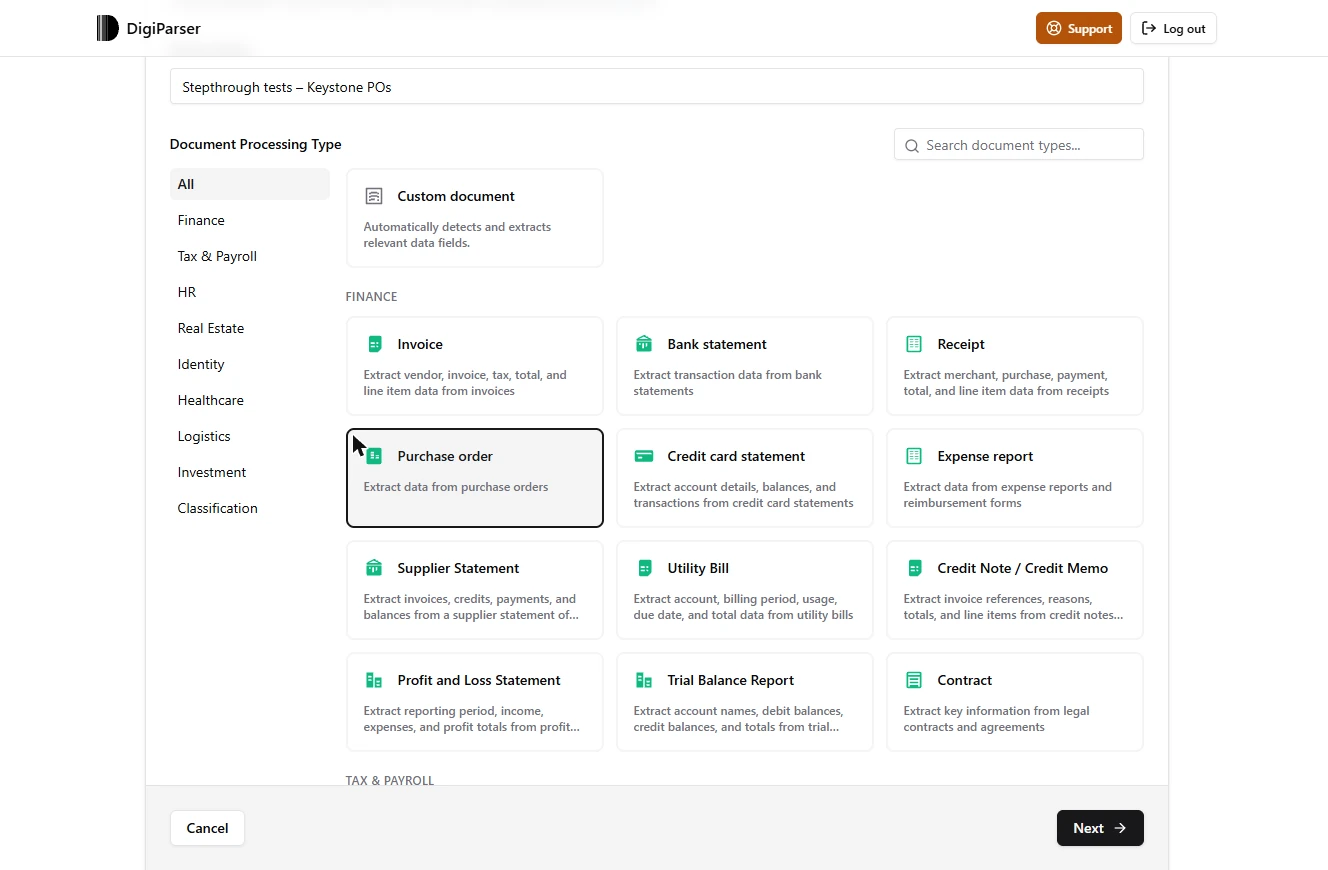Click the Next button arrow icon
The height and width of the screenshot is (870, 1328).
[x=1120, y=828]
